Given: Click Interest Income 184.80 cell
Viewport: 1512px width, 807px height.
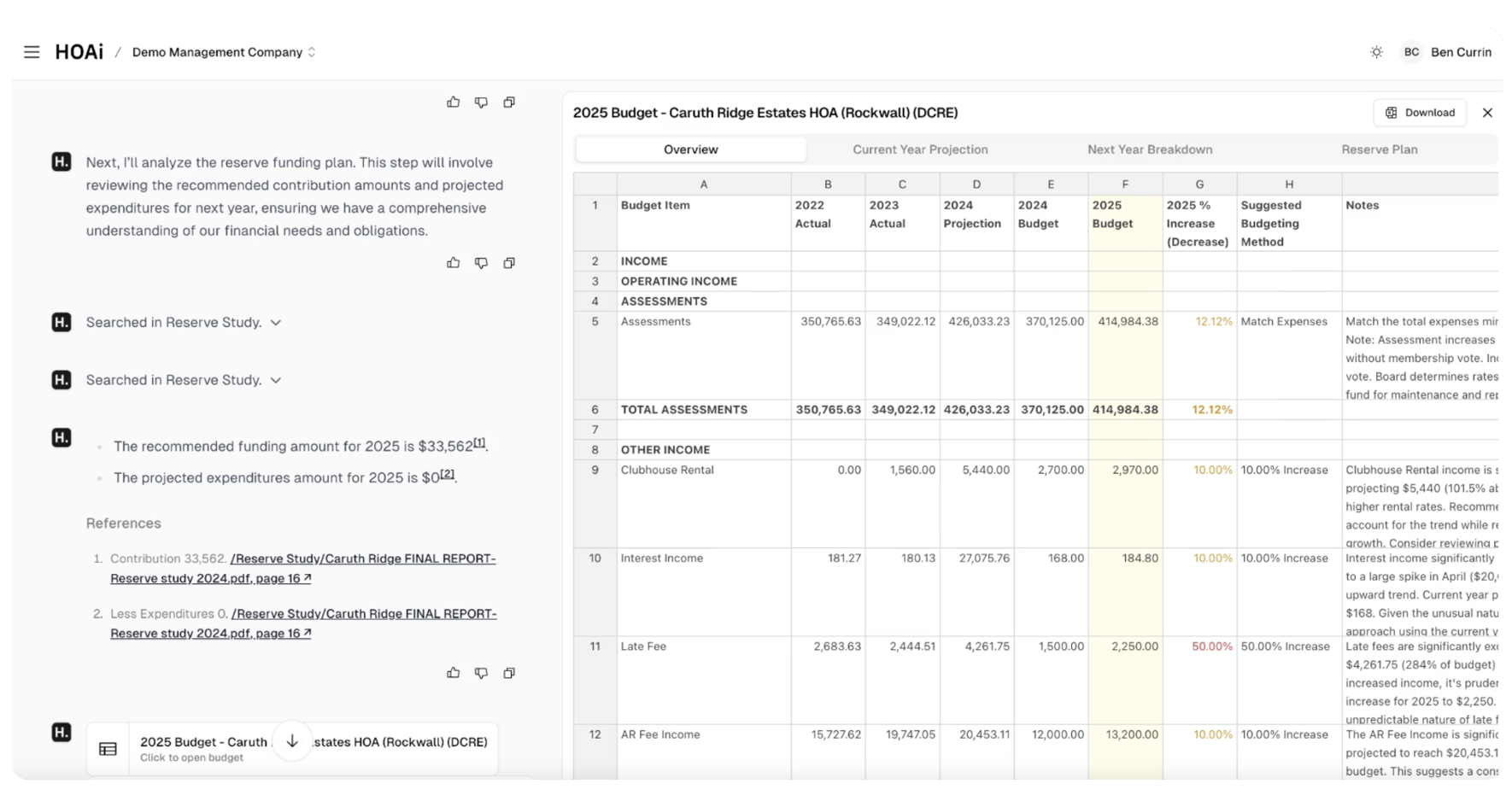Looking at the screenshot, I should coord(1125,592).
